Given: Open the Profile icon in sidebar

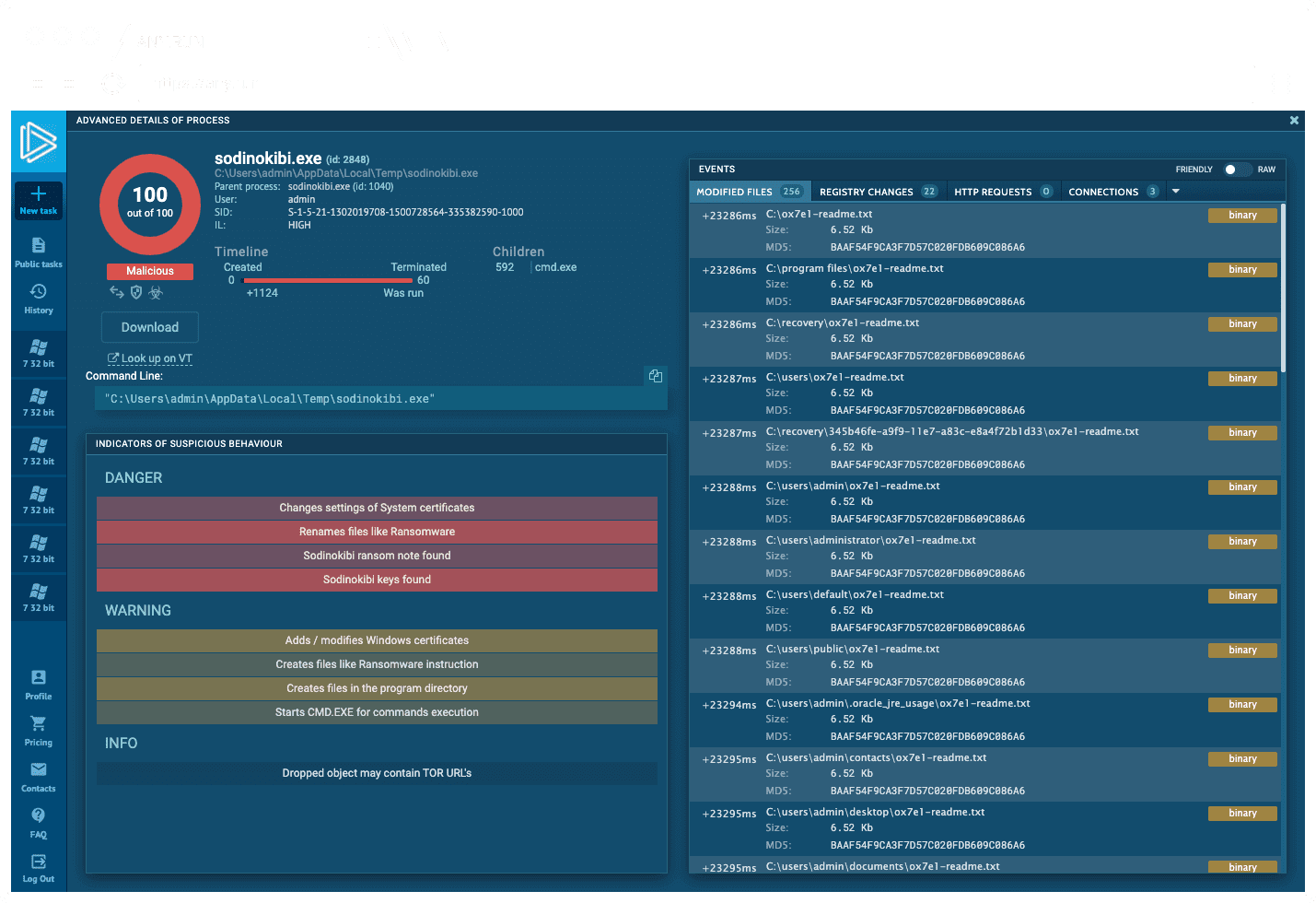Looking at the screenshot, I should [x=39, y=678].
